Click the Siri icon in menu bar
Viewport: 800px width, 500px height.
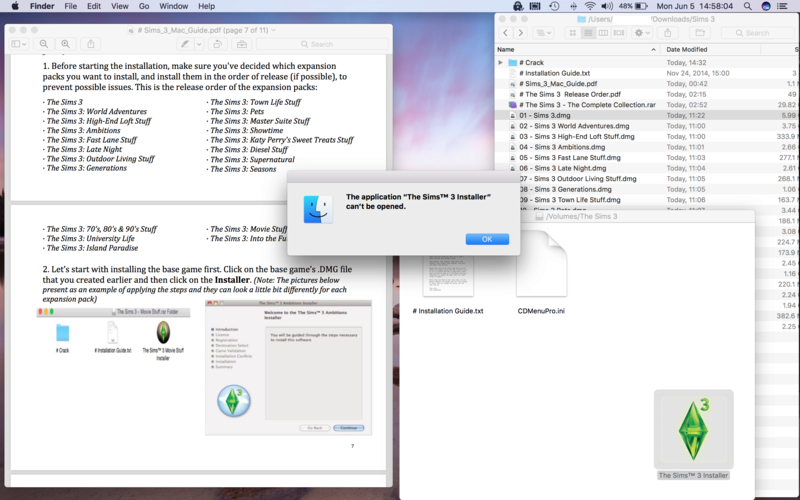[766, 6]
